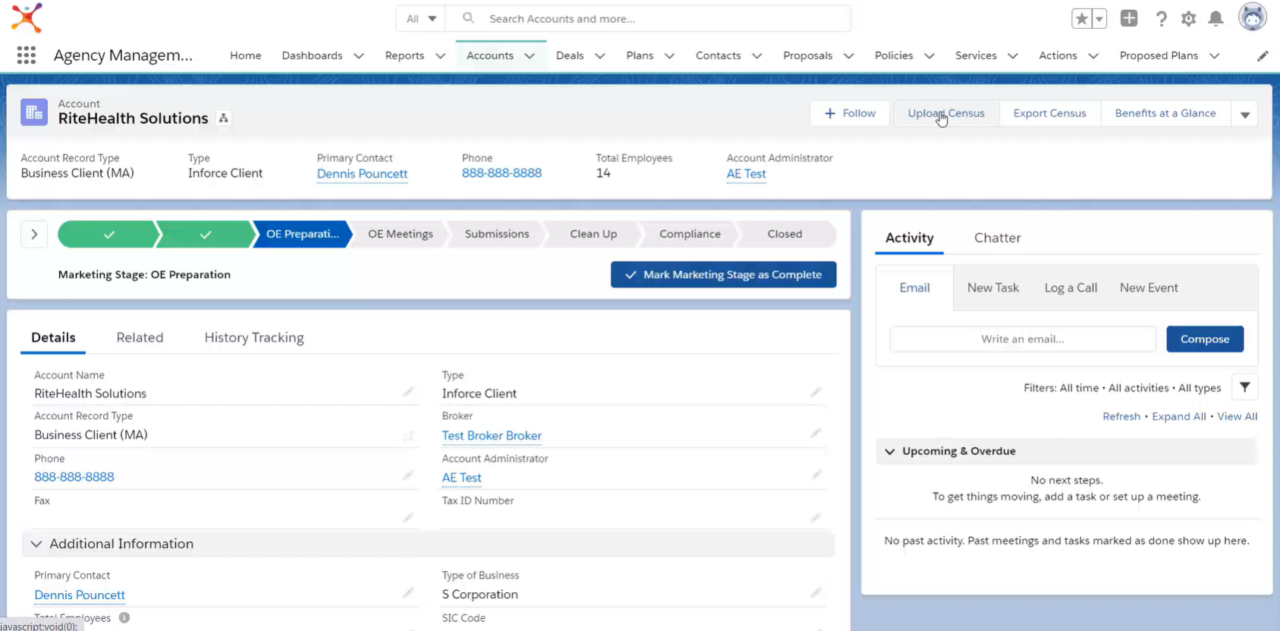
Task: Collapse the Additional Information section
Action: coord(36,543)
